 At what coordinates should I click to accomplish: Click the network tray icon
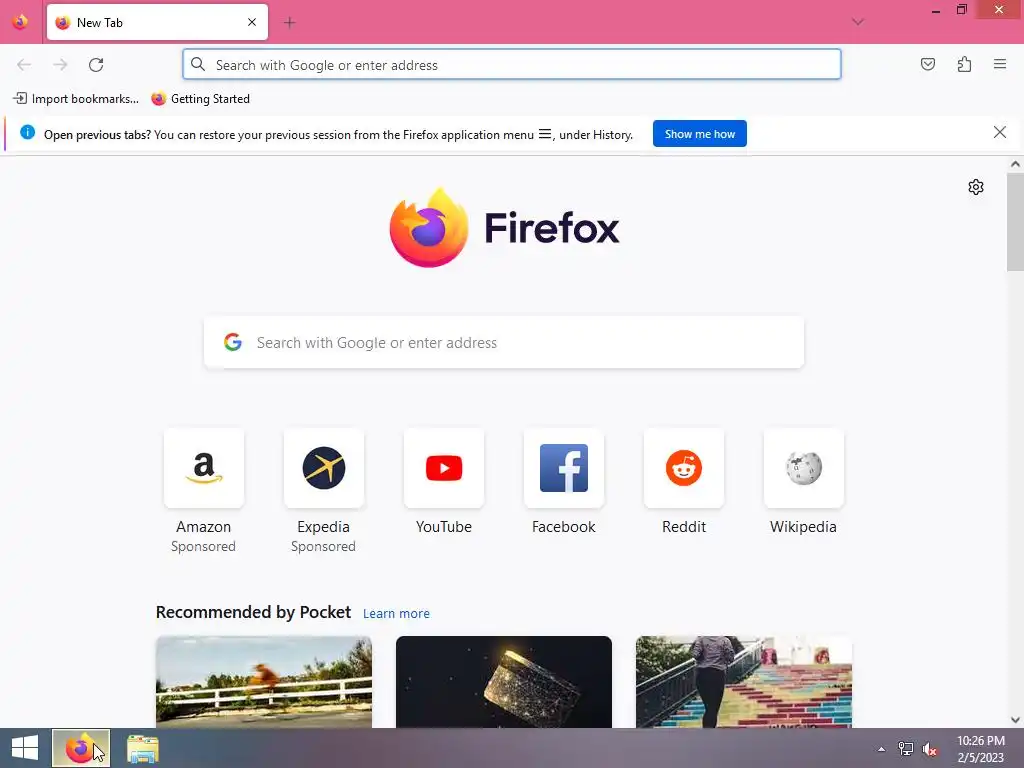tap(906, 749)
